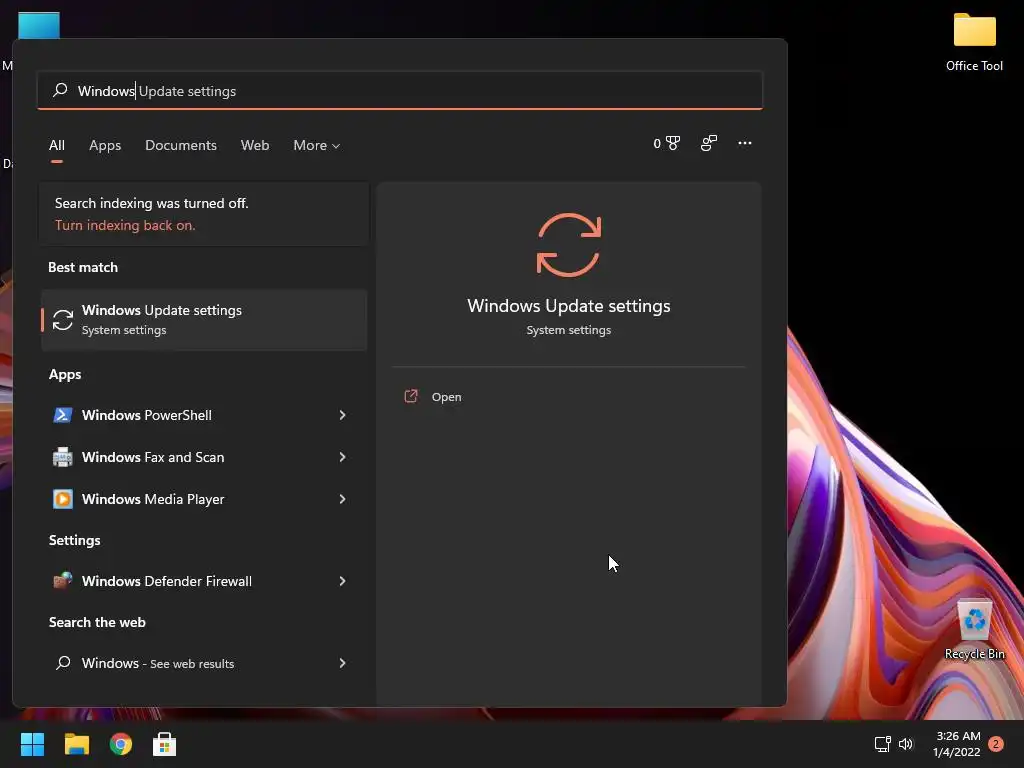Viewport: 1024px width, 768px height.
Task: Click Open in the preview pane
Action: pos(447,397)
